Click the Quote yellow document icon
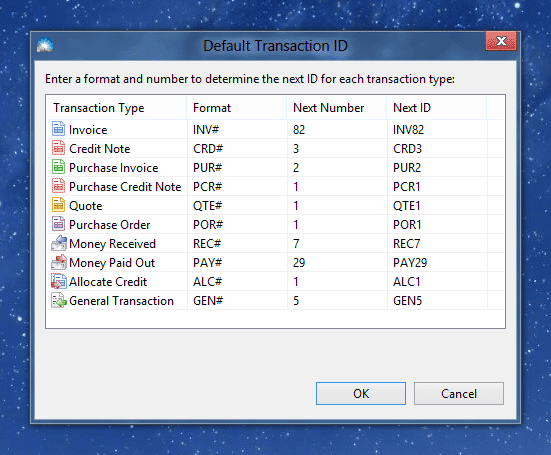The image size is (551, 455). click(x=58, y=204)
